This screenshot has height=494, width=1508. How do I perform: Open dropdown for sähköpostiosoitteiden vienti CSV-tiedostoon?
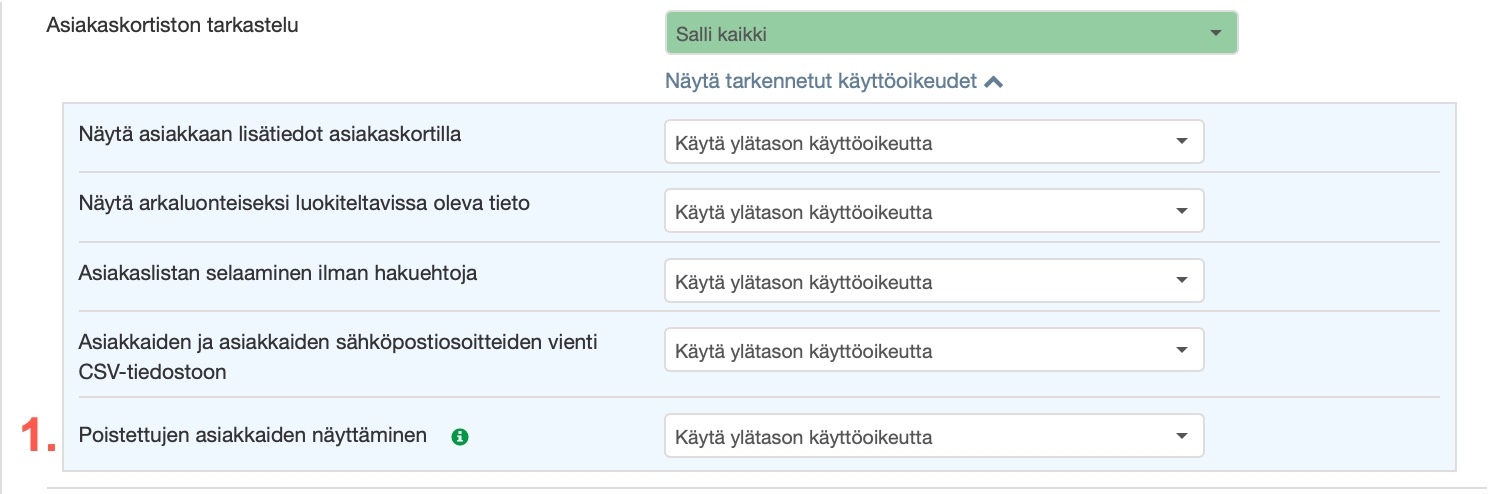[x=933, y=351]
